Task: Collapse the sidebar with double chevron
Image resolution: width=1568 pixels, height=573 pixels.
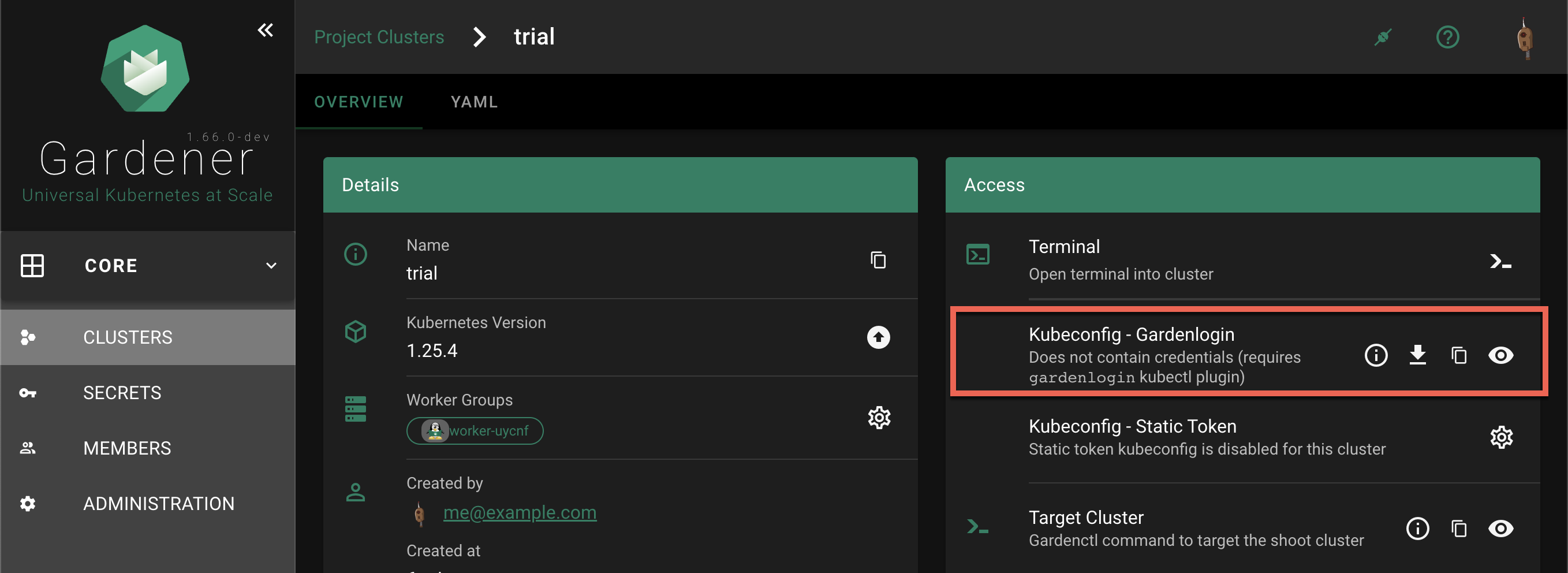Action: point(265,30)
